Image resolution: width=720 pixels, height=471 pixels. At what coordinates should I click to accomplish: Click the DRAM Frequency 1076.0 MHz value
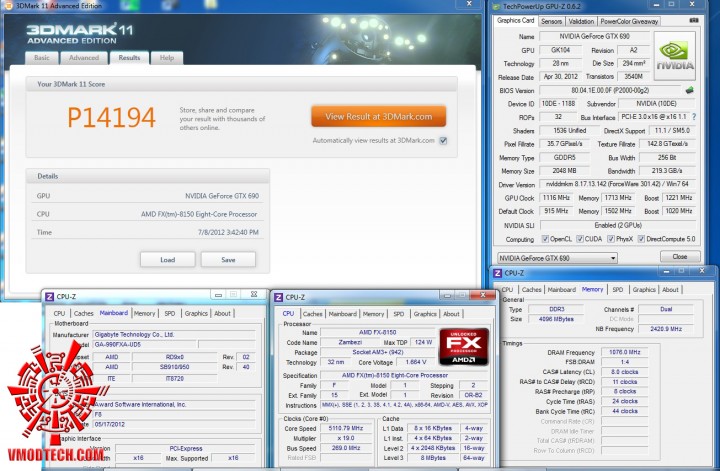625,352
